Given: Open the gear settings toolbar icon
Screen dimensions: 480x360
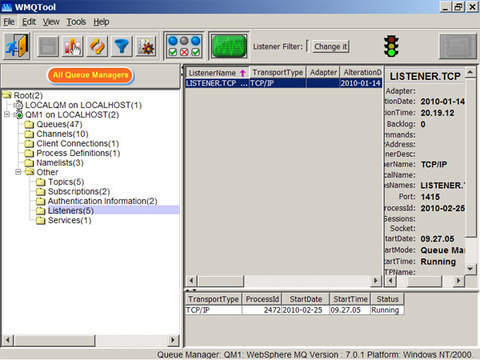Looking at the screenshot, I should (x=146, y=46).
